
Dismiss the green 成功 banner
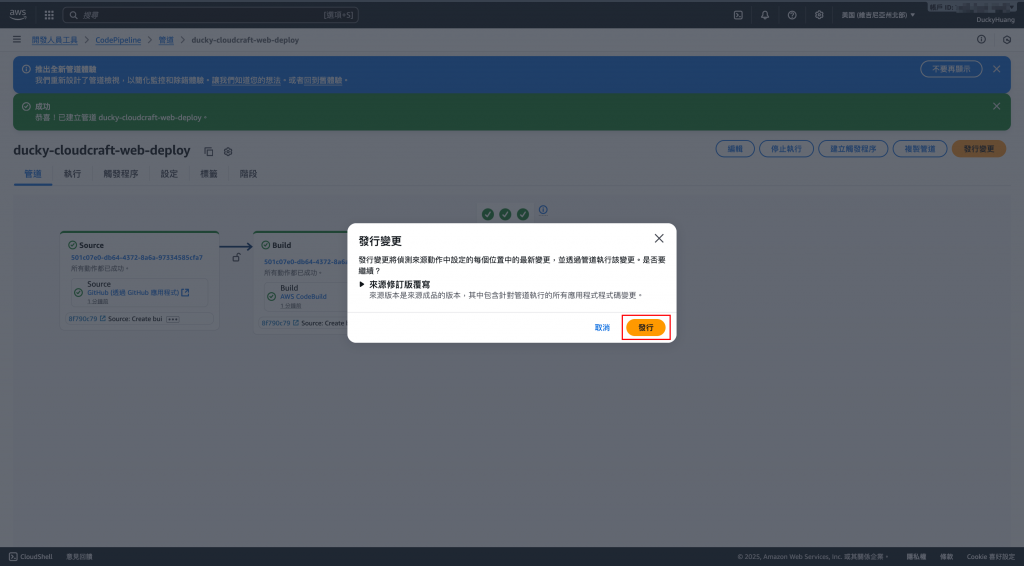tap(997, 106)
